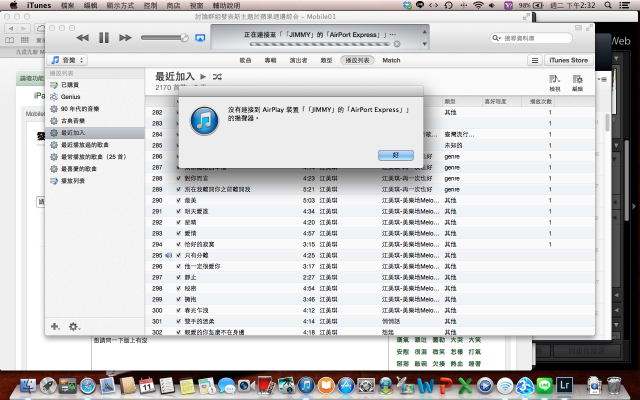The height and width of the screenshot is (400, 640).
Task: Open the 音樂 library selector dropdown
Action: pyautogui.click(x=67, y=60)
